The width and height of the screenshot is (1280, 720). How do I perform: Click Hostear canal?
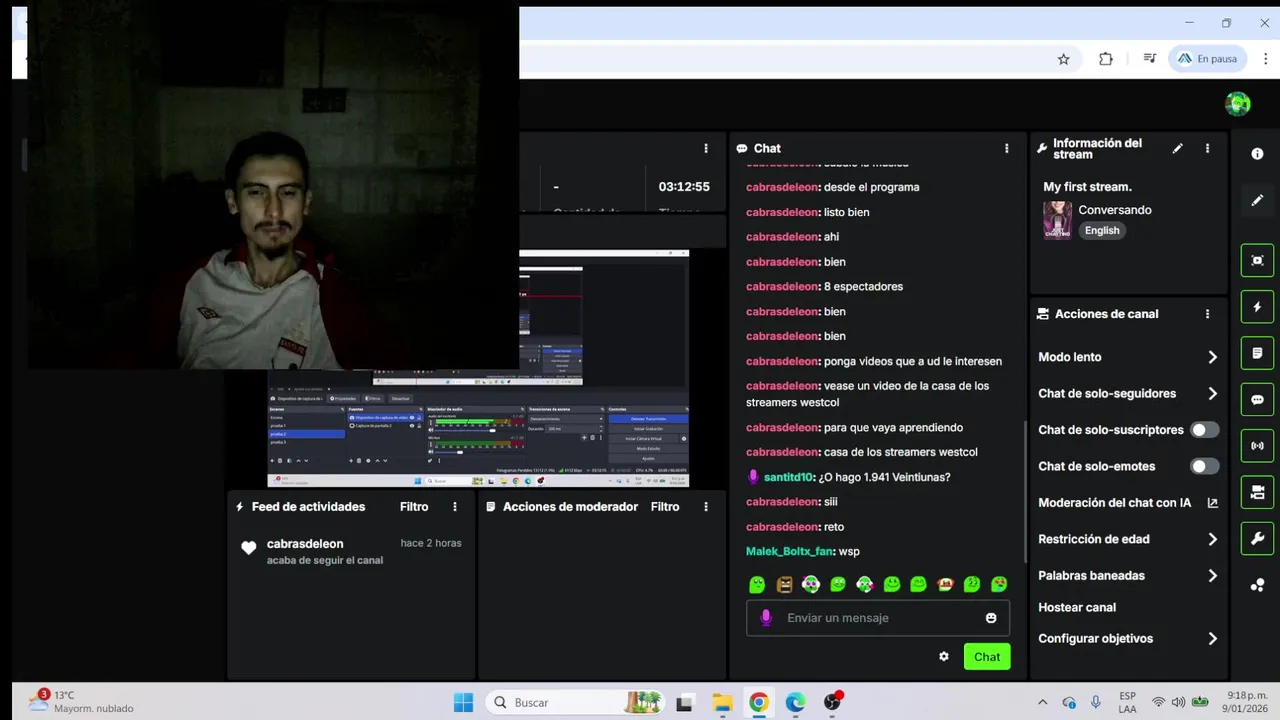tap(1077, 607)
